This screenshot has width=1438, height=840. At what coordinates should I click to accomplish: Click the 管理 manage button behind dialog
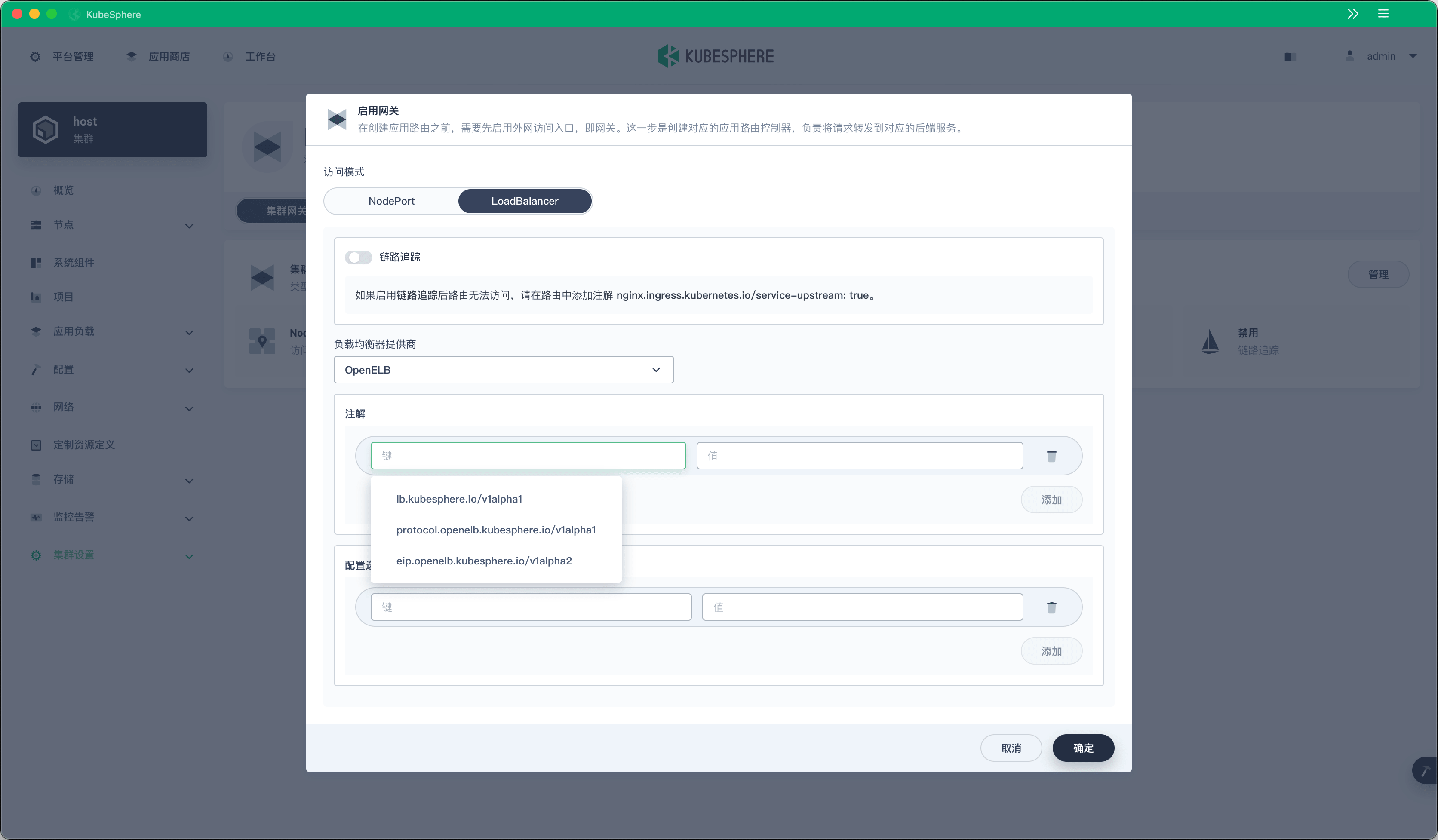(x=1379, y=274)
